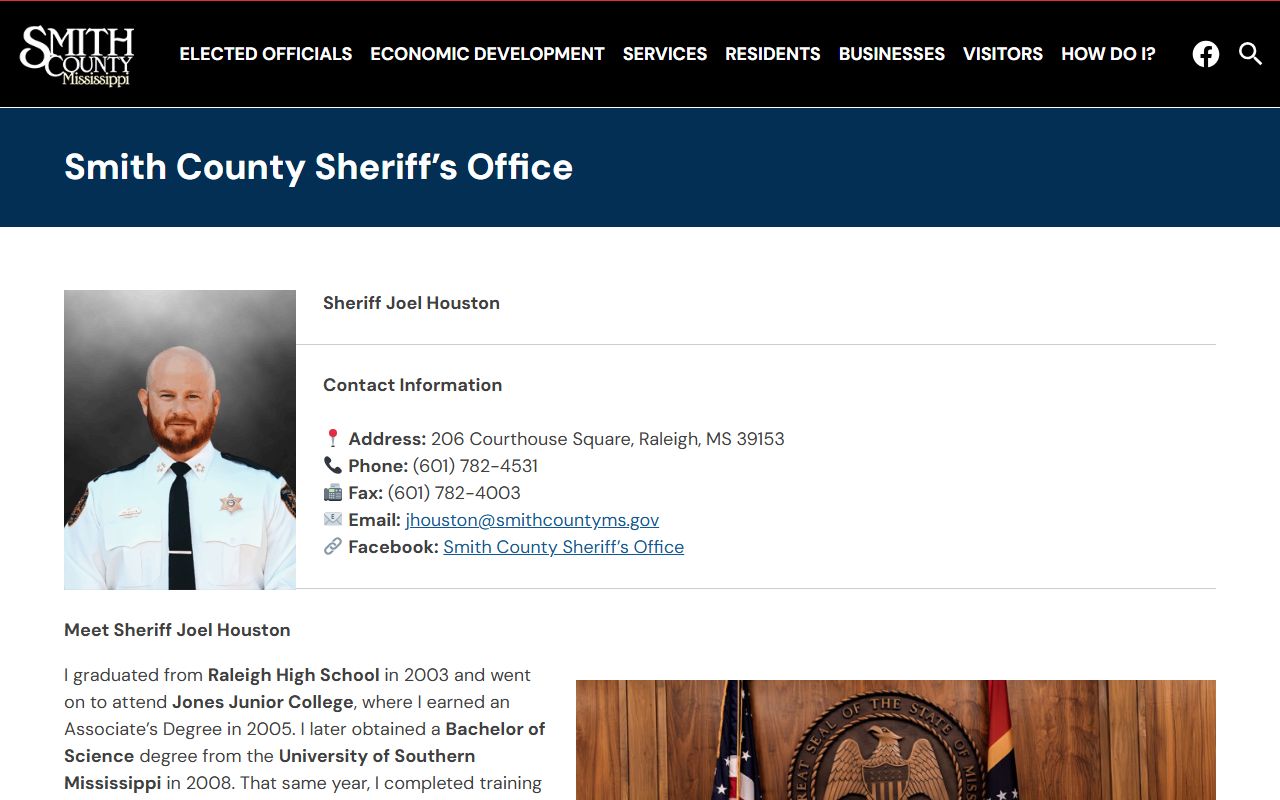Open the Businesses menu
Image resolution: width=1280 pixels, height=800 pixels.
(x=892, y=54)
